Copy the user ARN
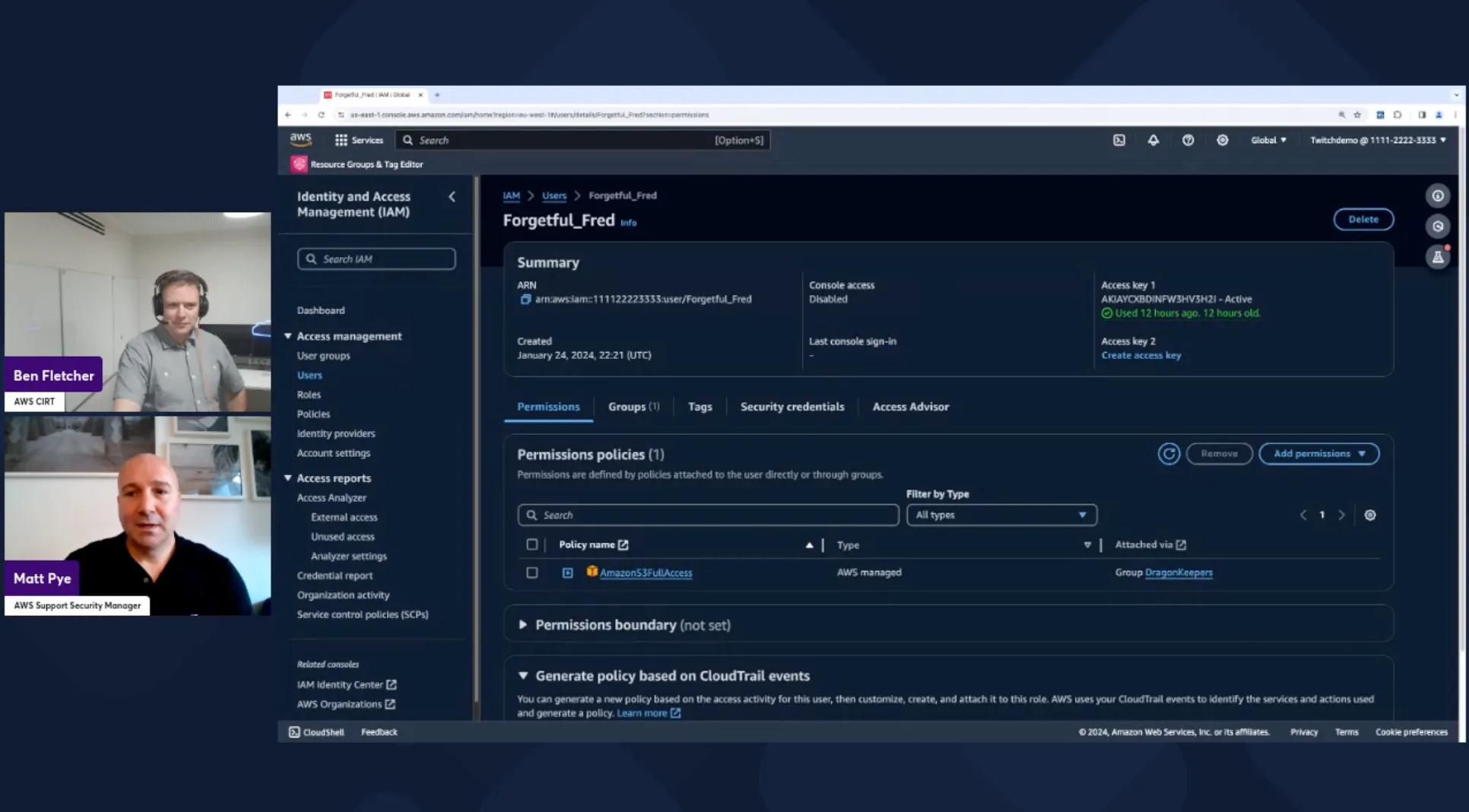1469x812 pixels. click(x=525, y=300)
